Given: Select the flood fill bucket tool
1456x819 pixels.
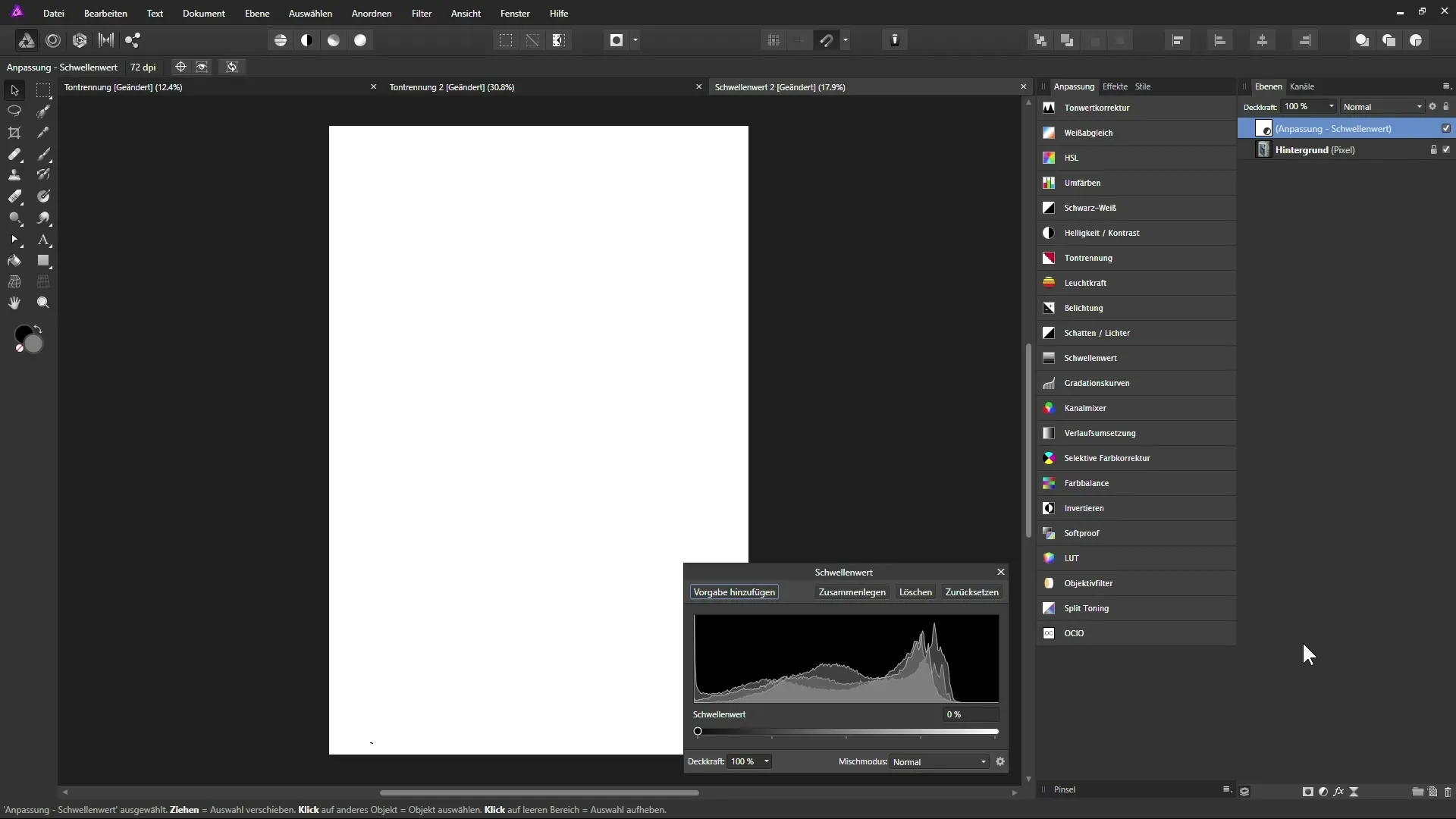Looking at the screenshot, I should tap(14, 261).
